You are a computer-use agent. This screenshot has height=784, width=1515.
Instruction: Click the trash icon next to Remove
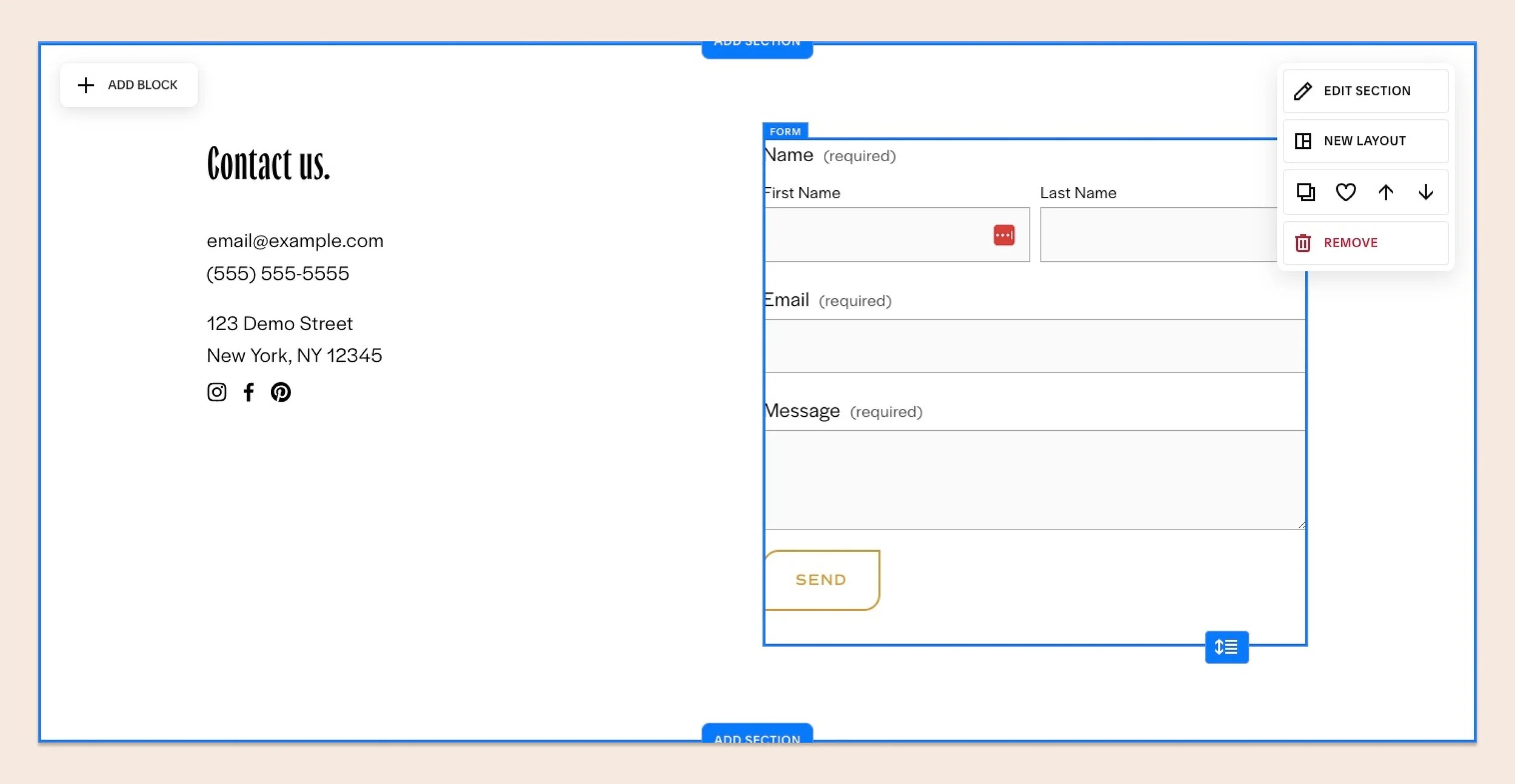(x=1304, y=242)
